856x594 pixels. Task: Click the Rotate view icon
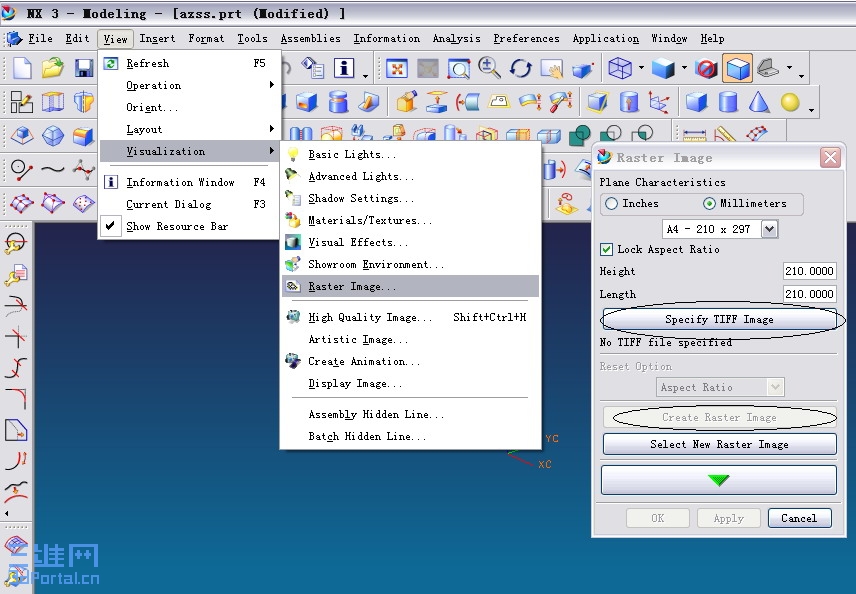[520, 69]
